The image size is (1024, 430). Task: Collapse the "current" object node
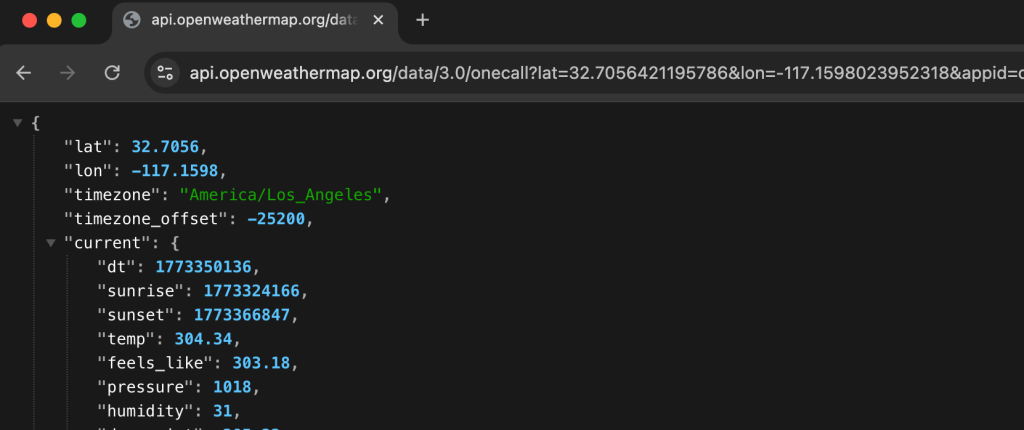pos(49,242)
